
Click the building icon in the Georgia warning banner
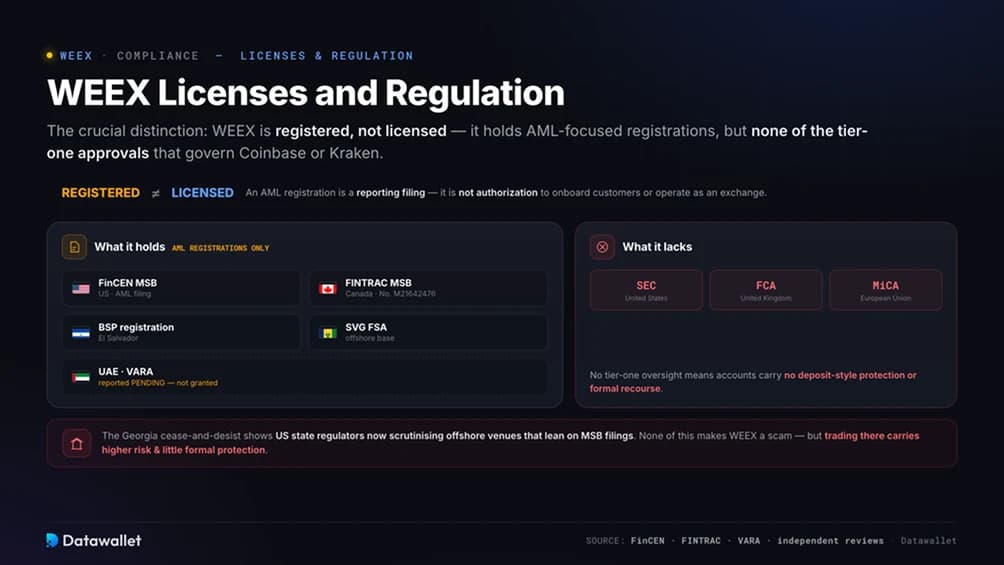77,443
